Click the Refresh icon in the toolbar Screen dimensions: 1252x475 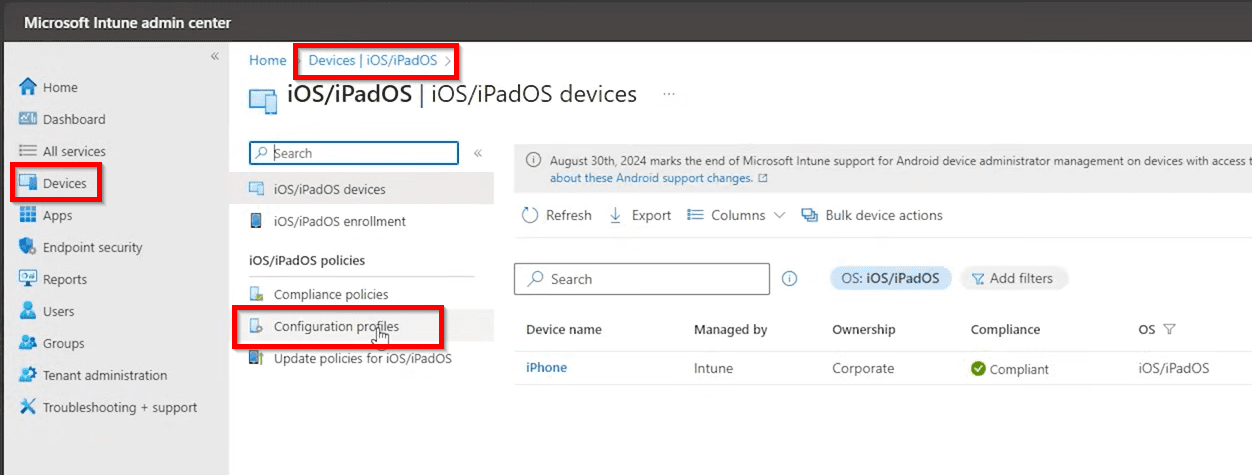click(530, 215)
